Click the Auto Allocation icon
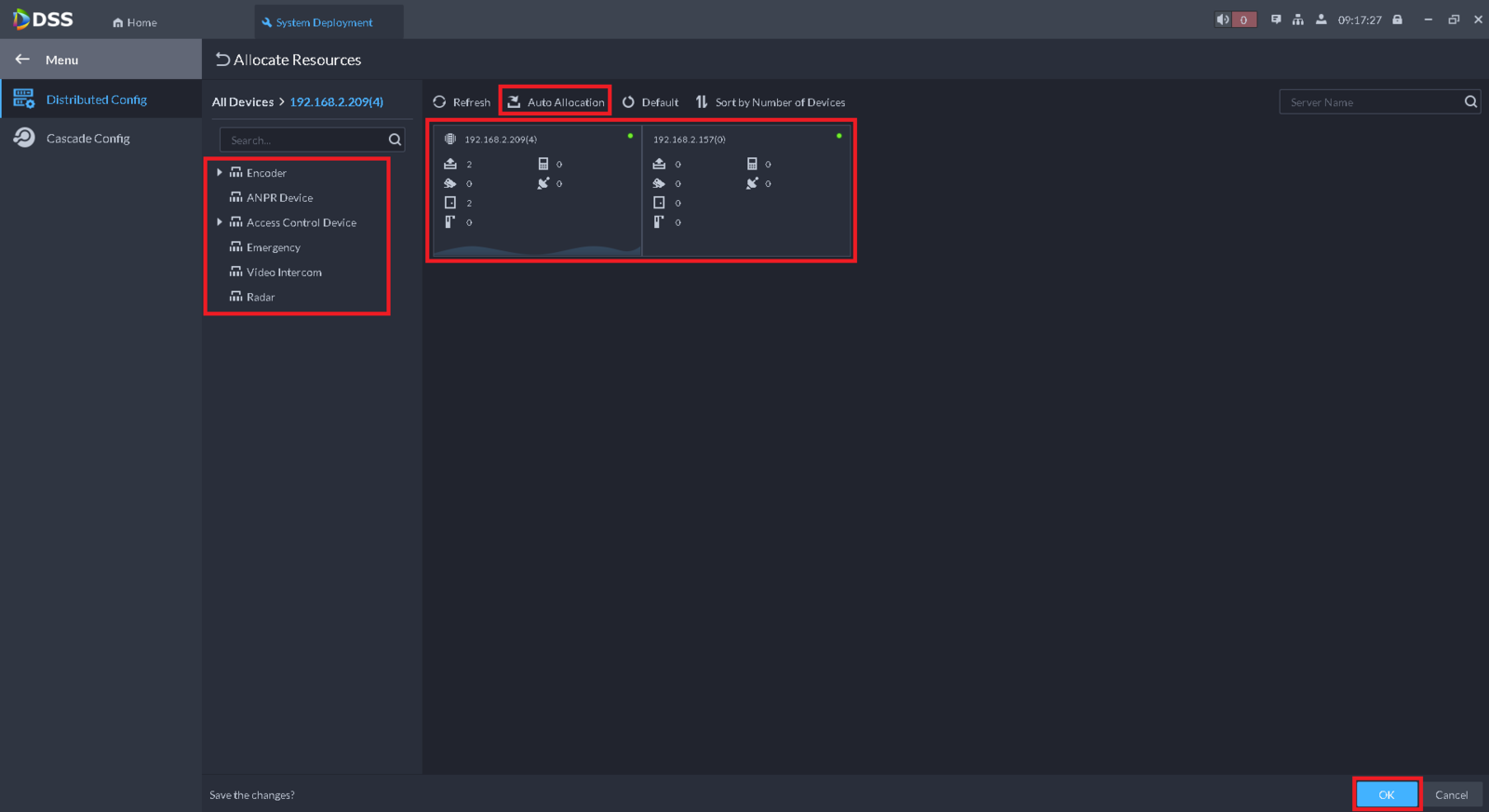 pyautogui.click(x=514, y=102)
